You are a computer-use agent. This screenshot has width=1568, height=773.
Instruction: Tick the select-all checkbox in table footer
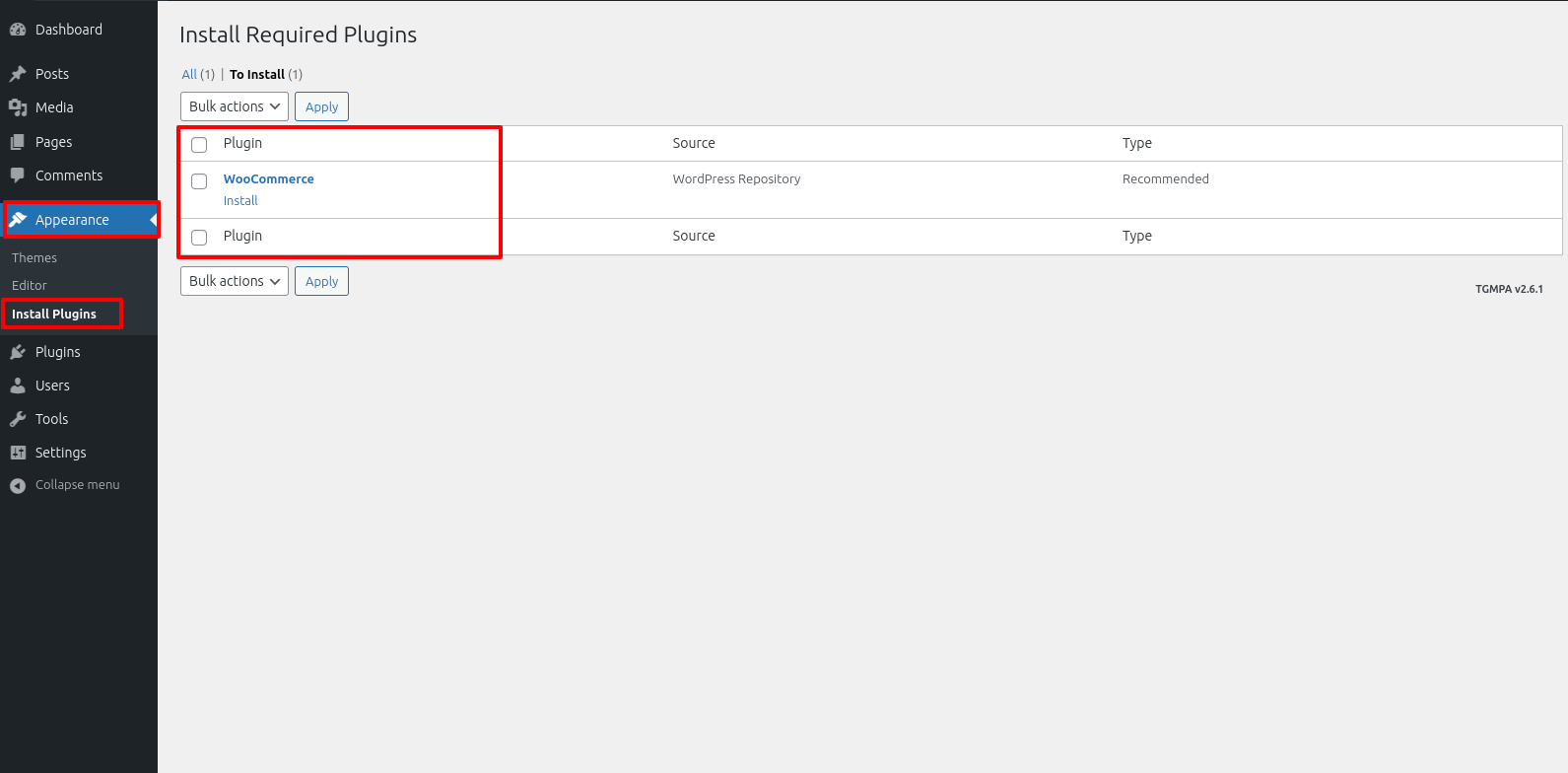(x=199, y=238)
